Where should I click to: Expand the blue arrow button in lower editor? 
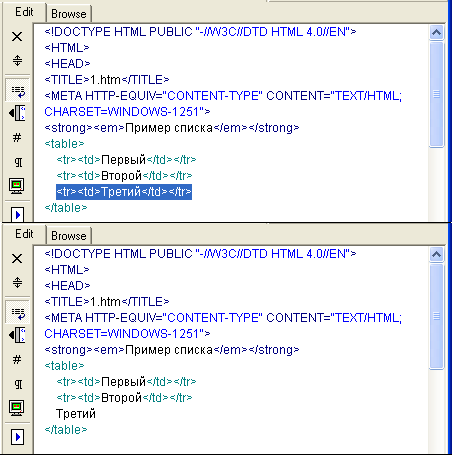click(18, 437)
